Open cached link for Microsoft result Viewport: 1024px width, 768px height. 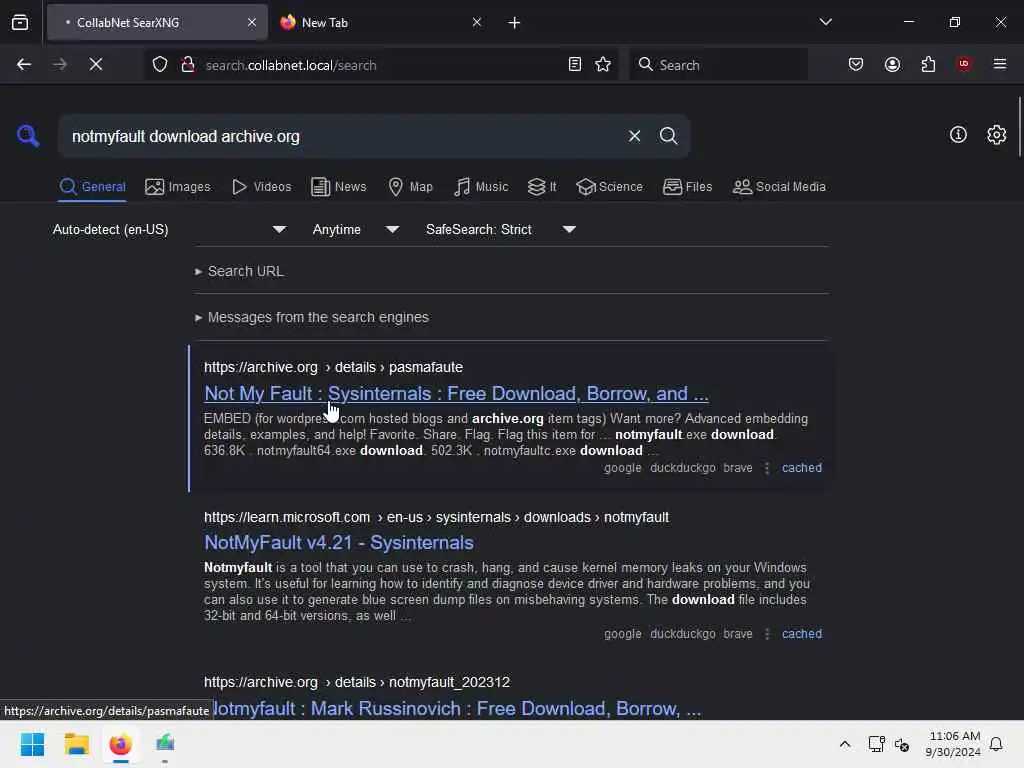(801, 633)
